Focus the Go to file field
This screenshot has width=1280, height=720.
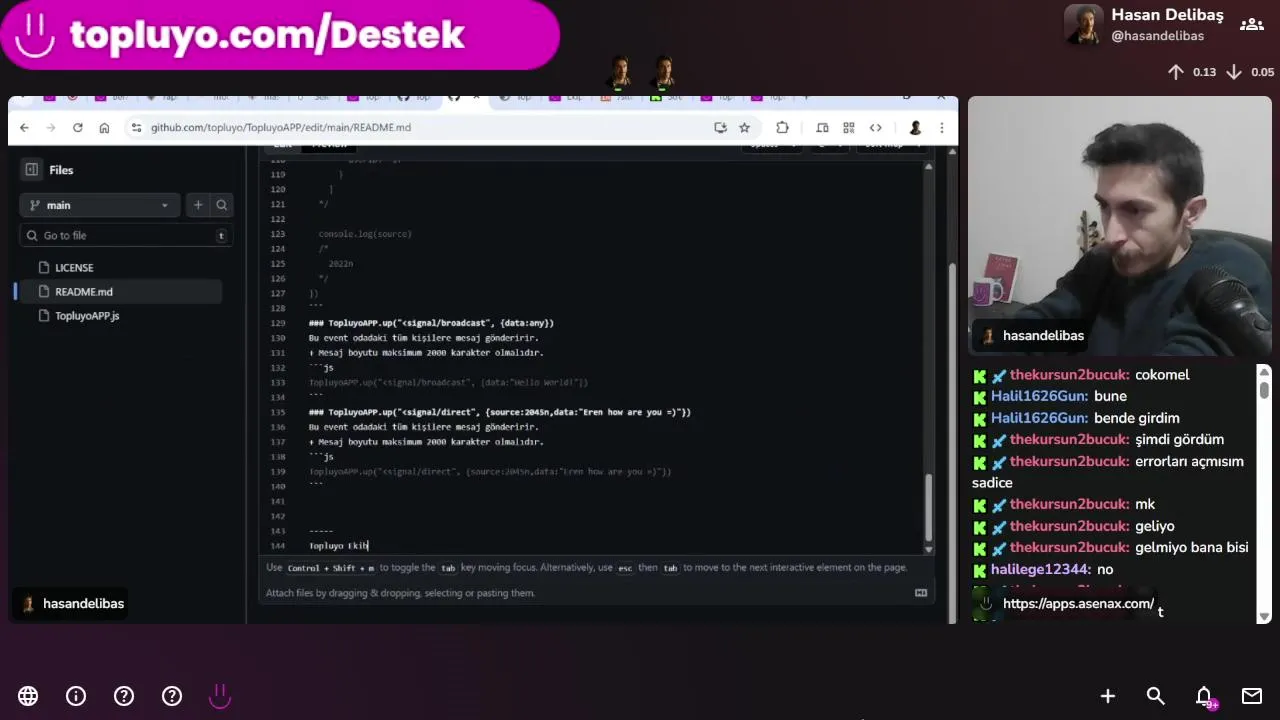coord(126,235)
